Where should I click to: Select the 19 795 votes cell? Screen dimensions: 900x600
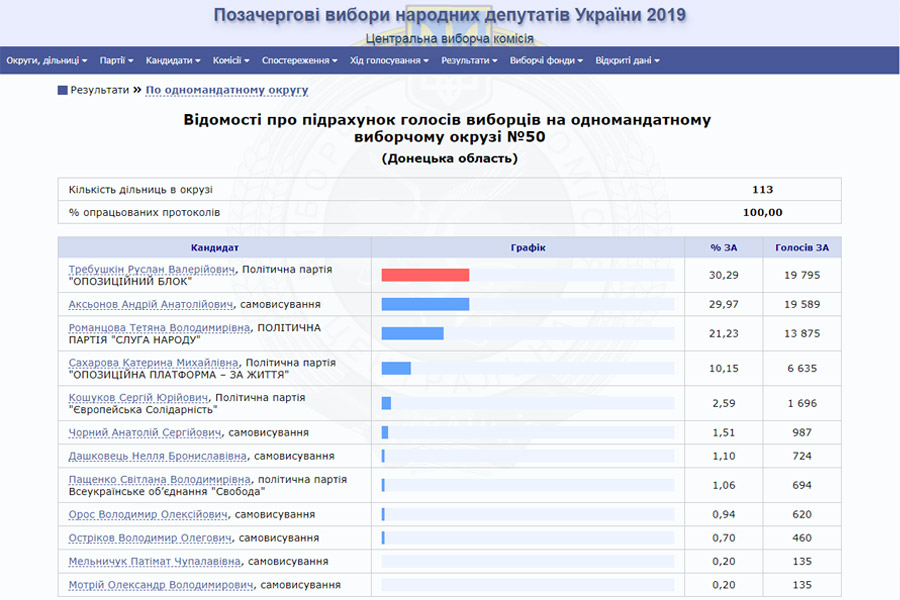[802, 276]
